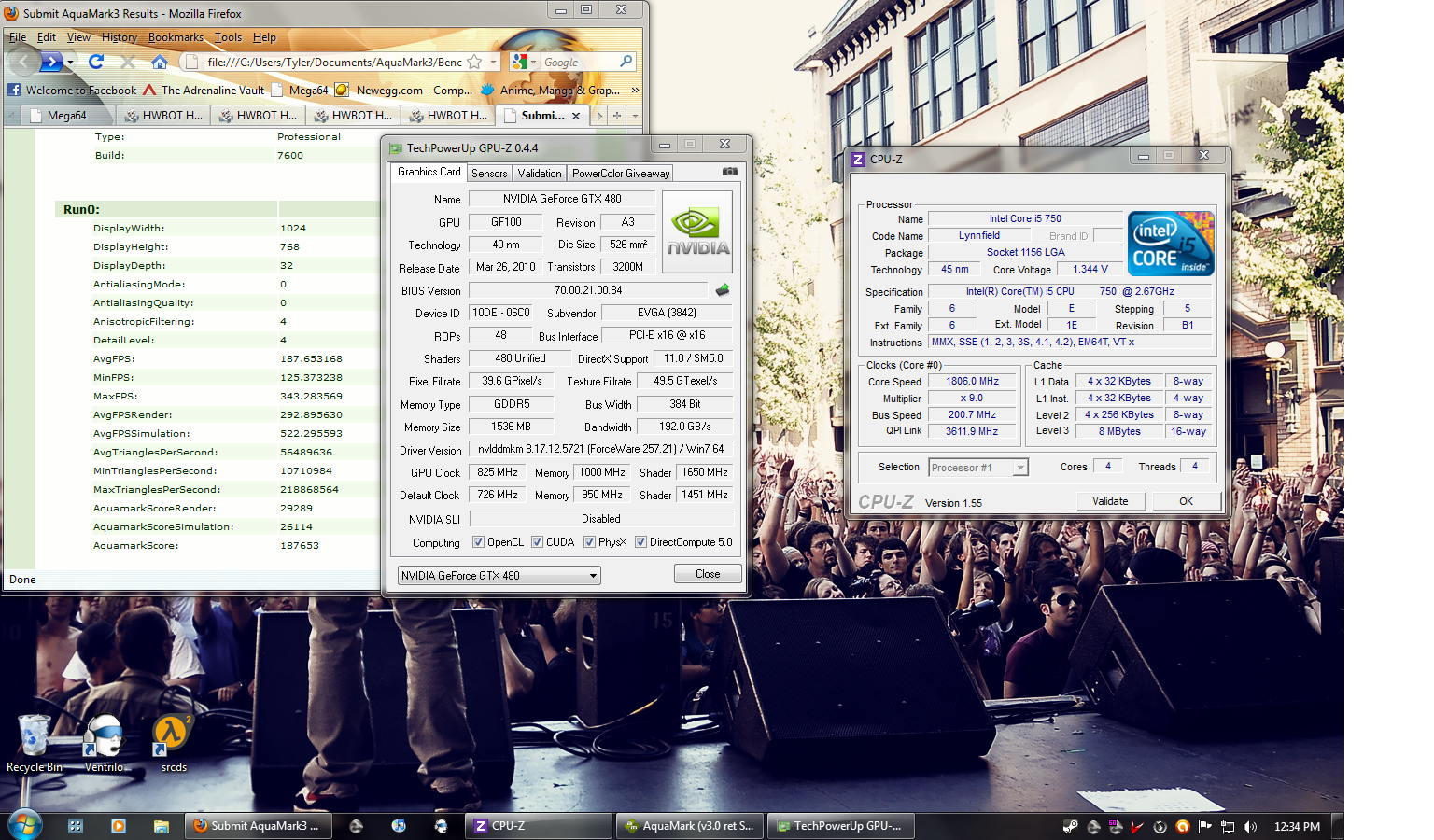
Task: Switch to the Validation tab in GPU-Z
Action: click(x=540, y=173)
